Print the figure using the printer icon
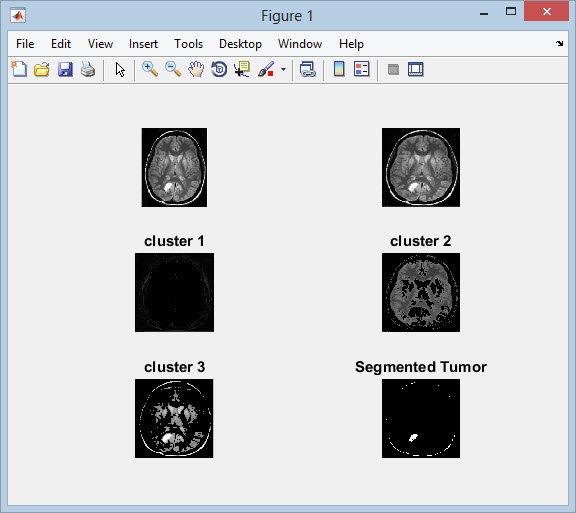The height and width of the screenshot is (513, 576). click(x=88, y=69)
